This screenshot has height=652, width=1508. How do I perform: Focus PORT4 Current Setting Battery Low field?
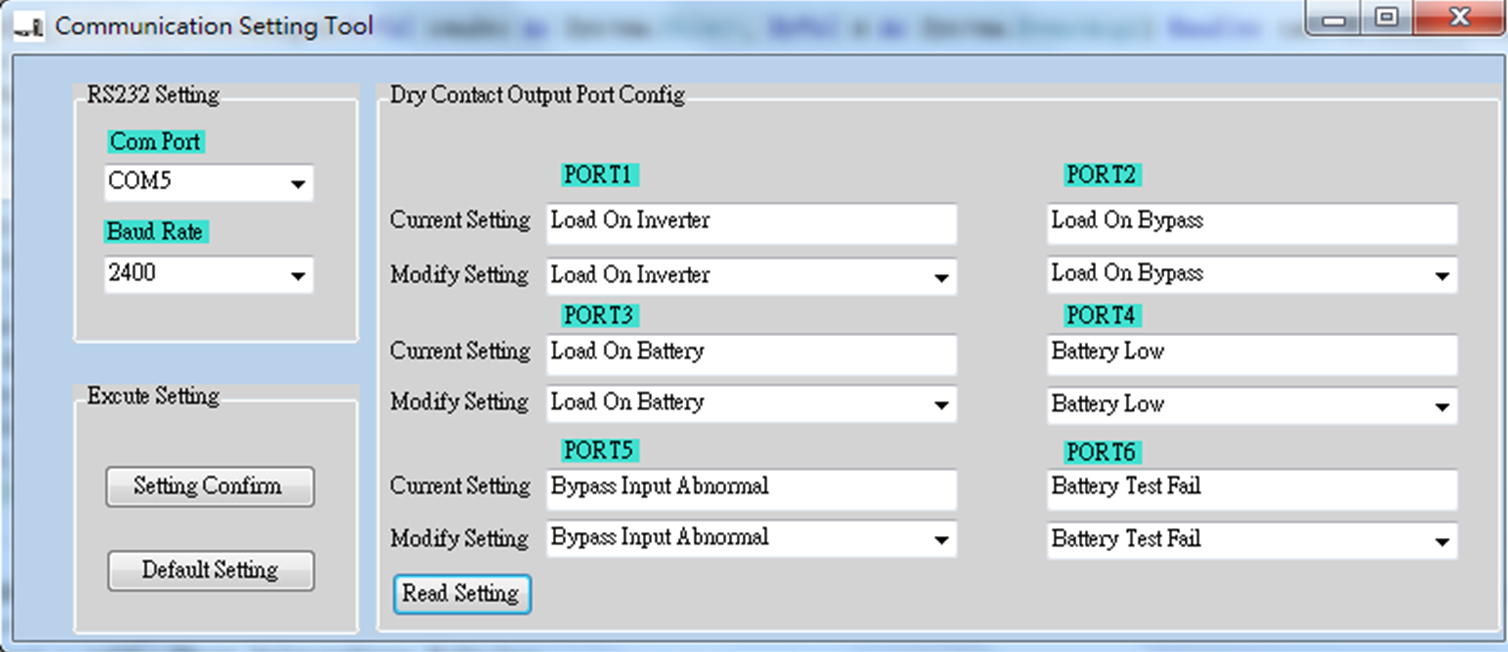click(1251, 354)
